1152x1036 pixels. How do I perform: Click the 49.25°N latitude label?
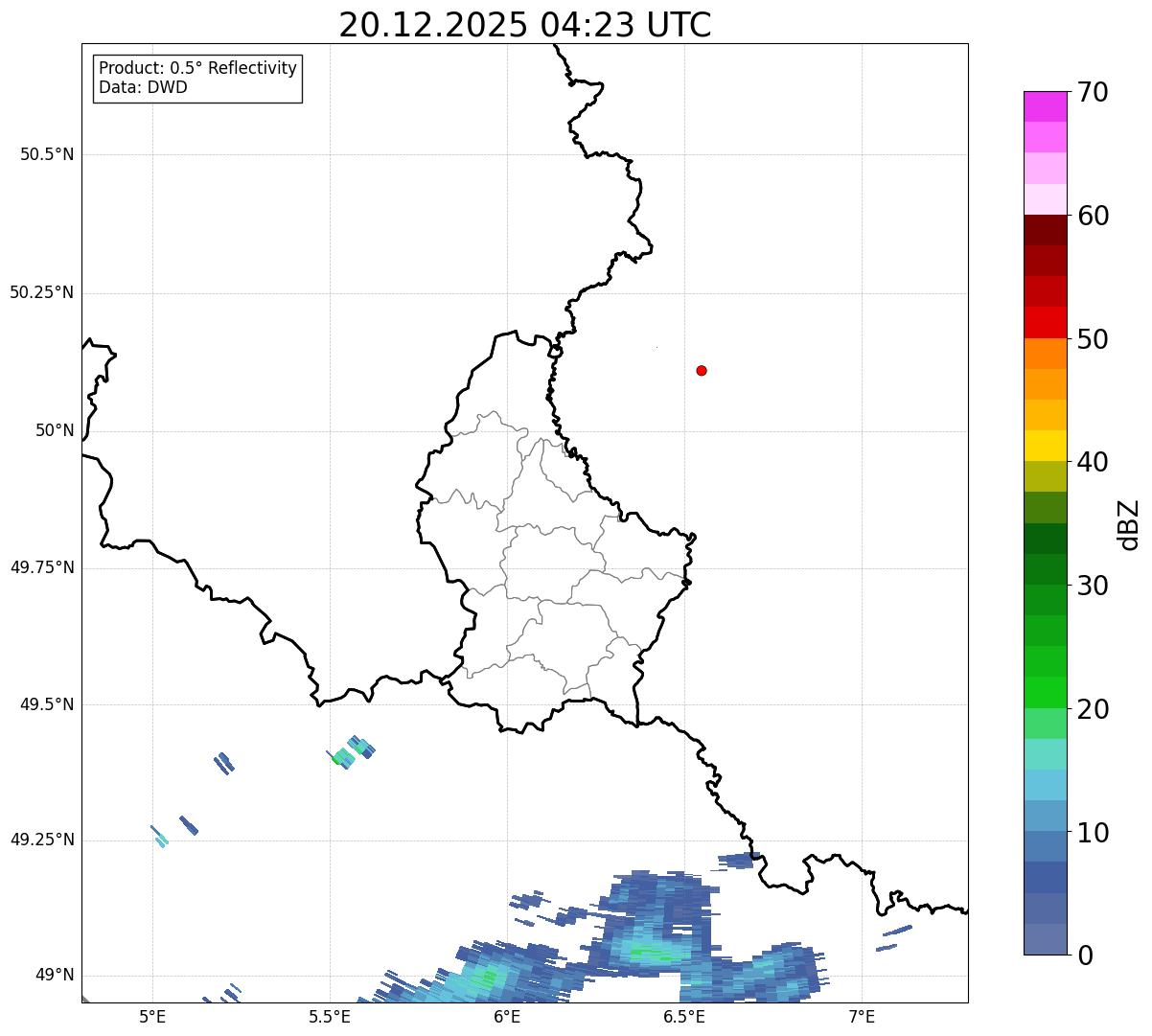point(42,840)
